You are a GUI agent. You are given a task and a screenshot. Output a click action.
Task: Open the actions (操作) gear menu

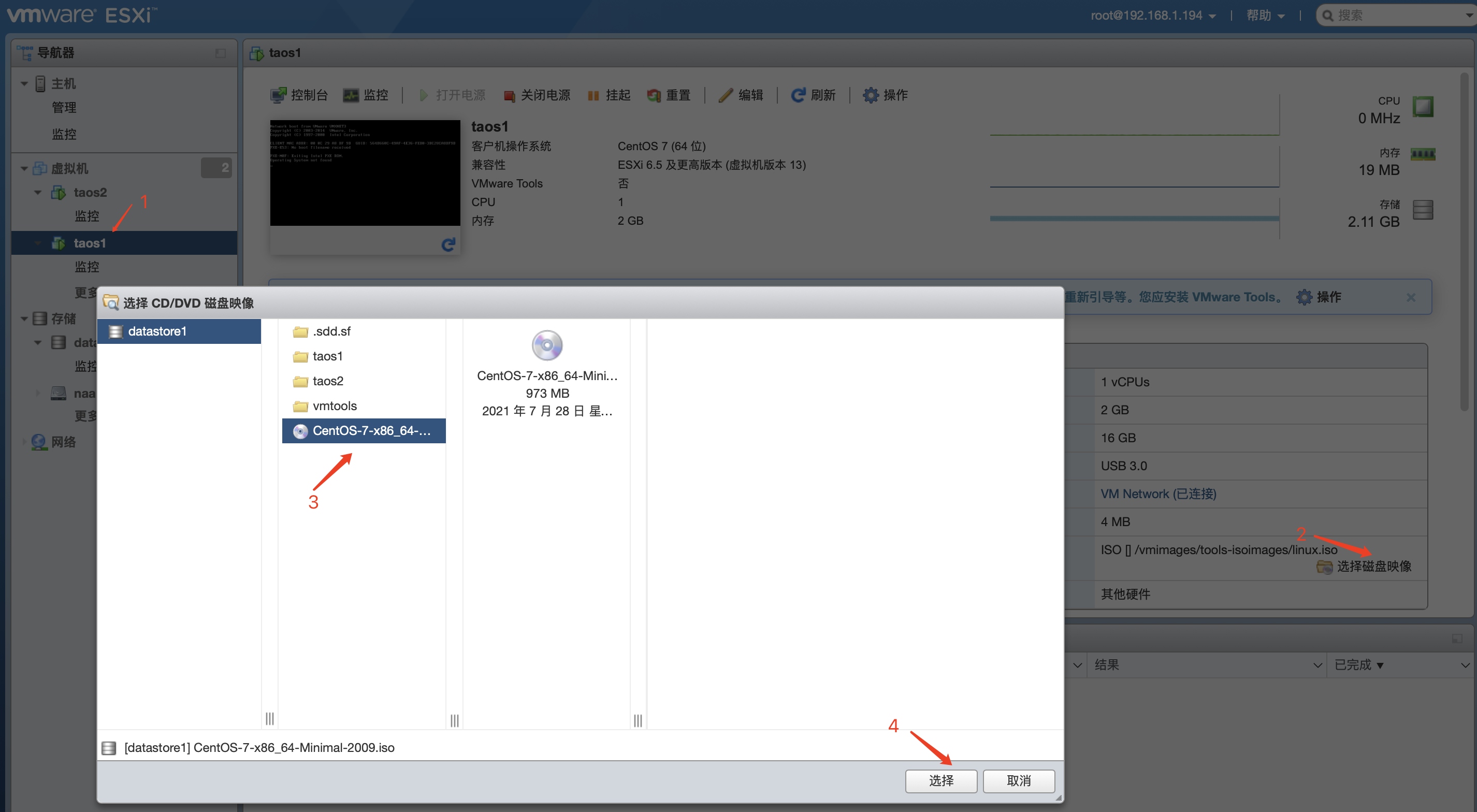pos(871,95)
